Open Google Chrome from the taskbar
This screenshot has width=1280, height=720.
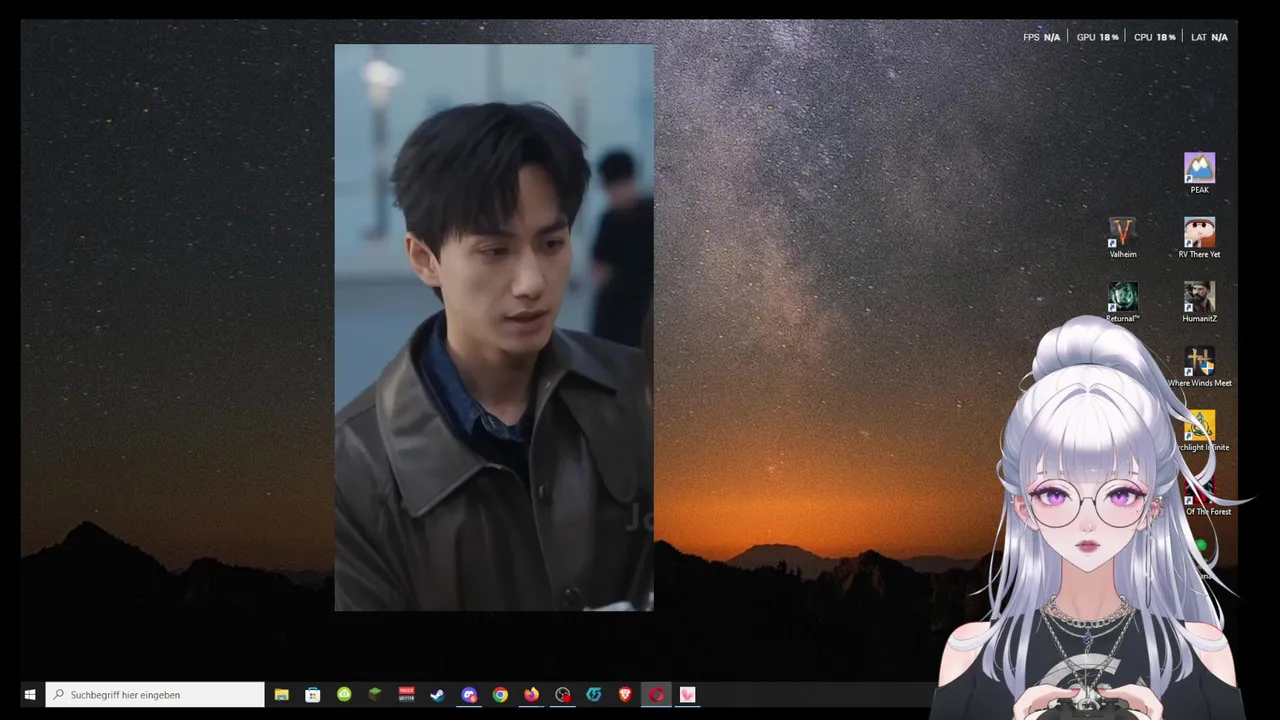tap(500, 694)
